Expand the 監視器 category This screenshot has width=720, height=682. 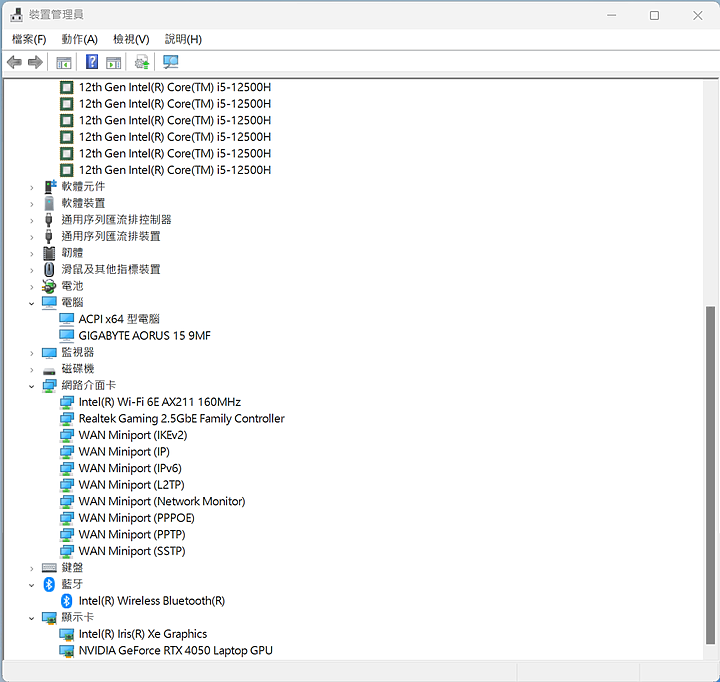click(x=32, y=353)
